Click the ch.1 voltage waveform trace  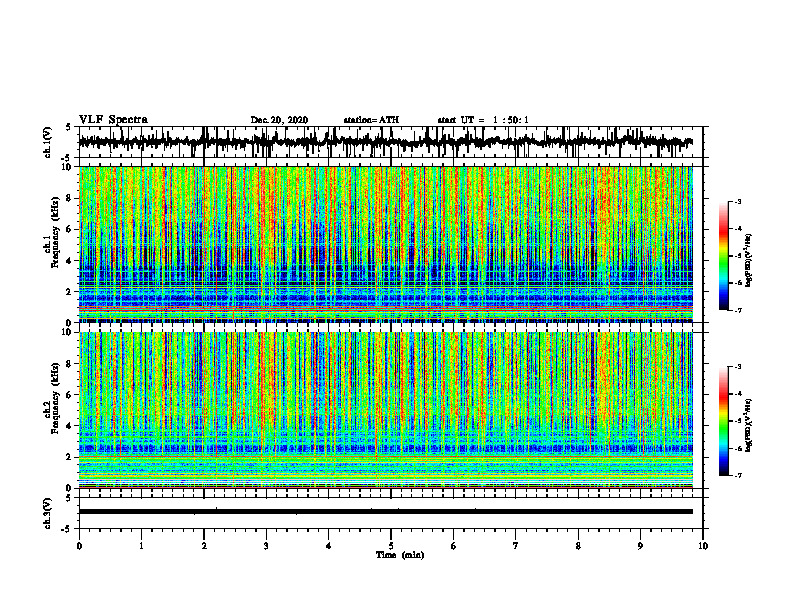pyautogui.click(x=386, y=142)
